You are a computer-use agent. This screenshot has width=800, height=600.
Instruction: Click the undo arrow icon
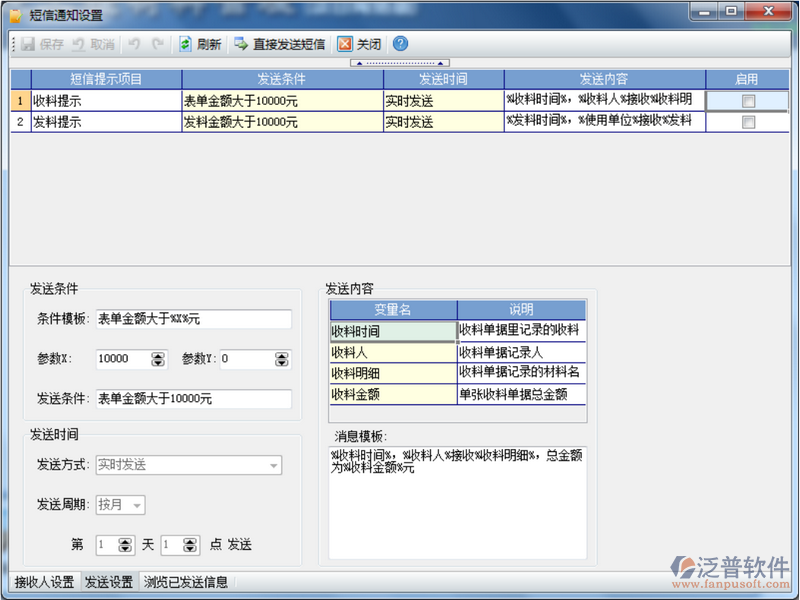(x=134, y=44)
